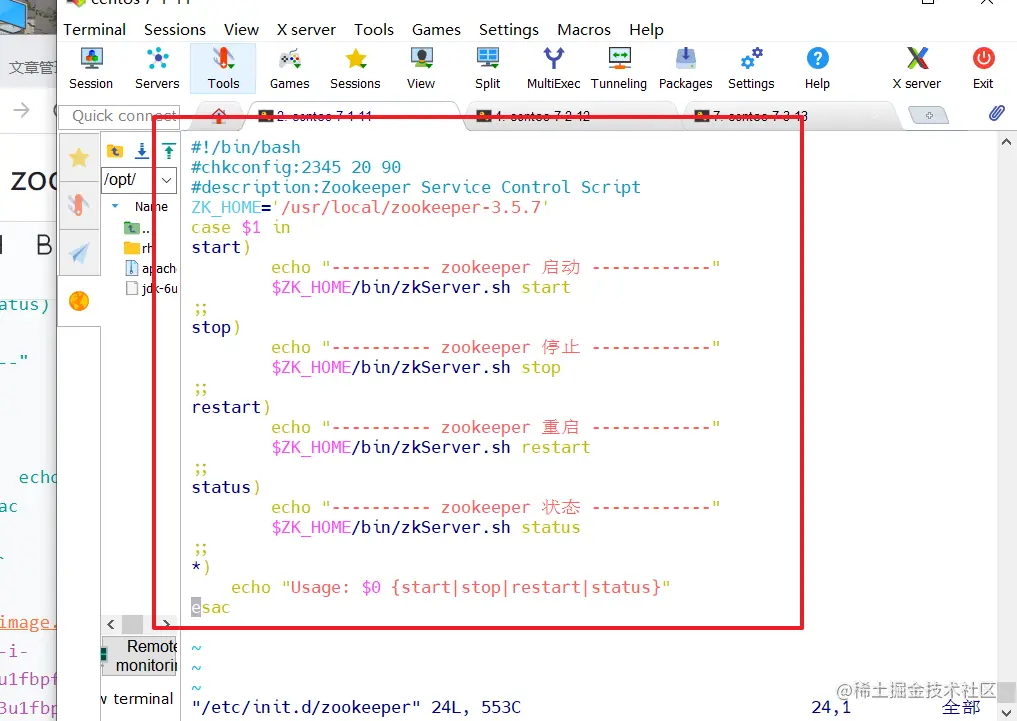This screenshot has width=1017, height=721.
Task: Switch to the centos 7-3-13 tab
Action: (x=788, y=116)
